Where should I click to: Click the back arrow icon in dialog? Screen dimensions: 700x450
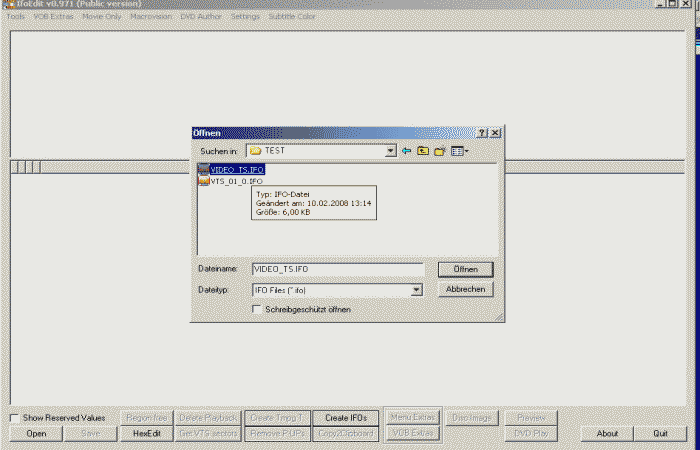(407, 151)
